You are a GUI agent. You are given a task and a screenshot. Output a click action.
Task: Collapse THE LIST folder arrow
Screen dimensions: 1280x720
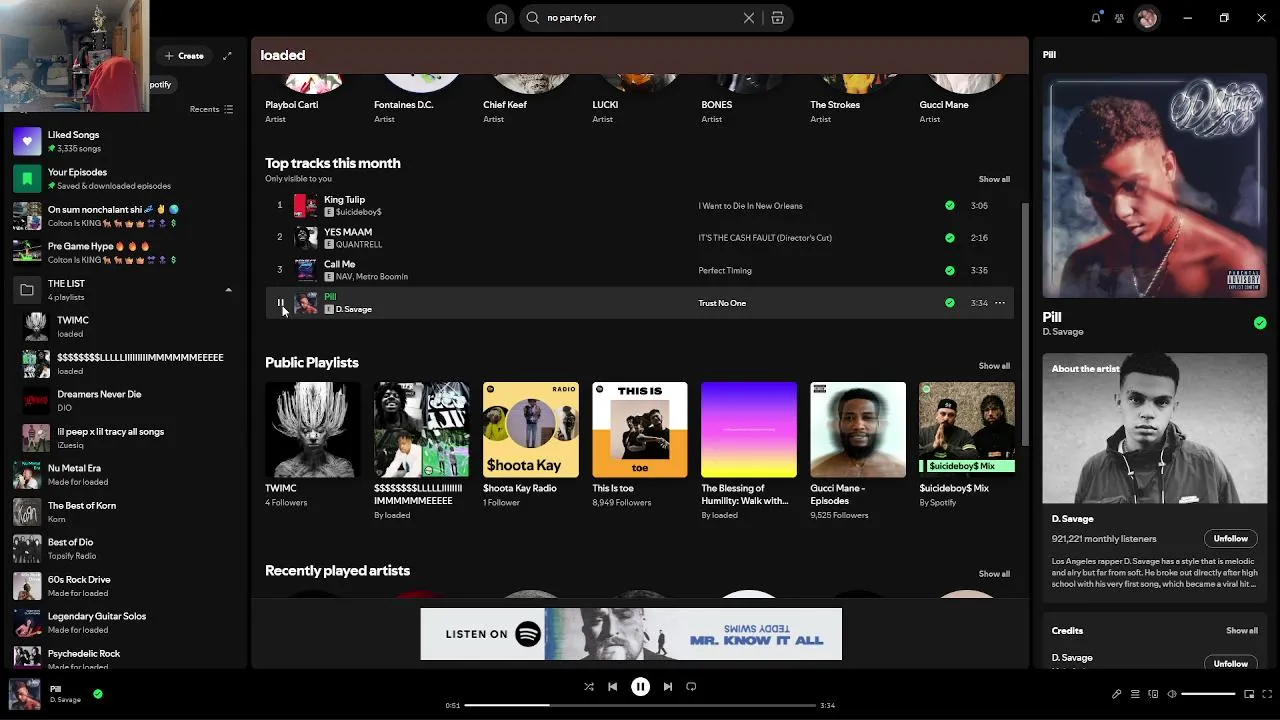[228, 290]
